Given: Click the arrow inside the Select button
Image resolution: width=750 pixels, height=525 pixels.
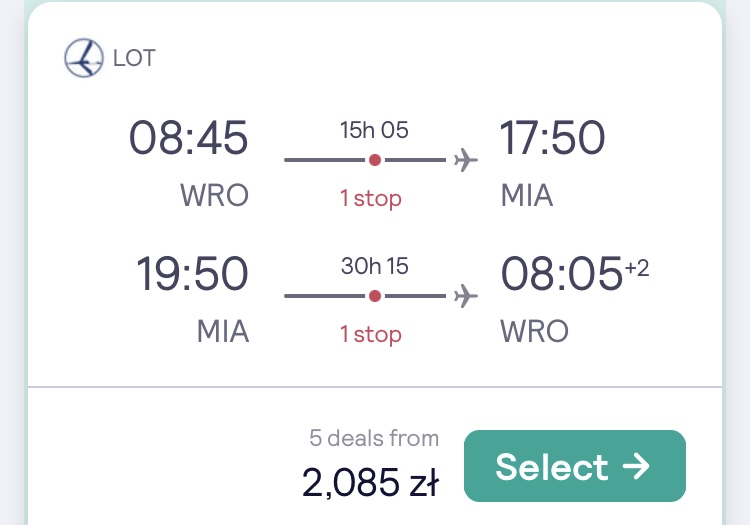Looking at the screenshot, I should (x=636, y=466).
